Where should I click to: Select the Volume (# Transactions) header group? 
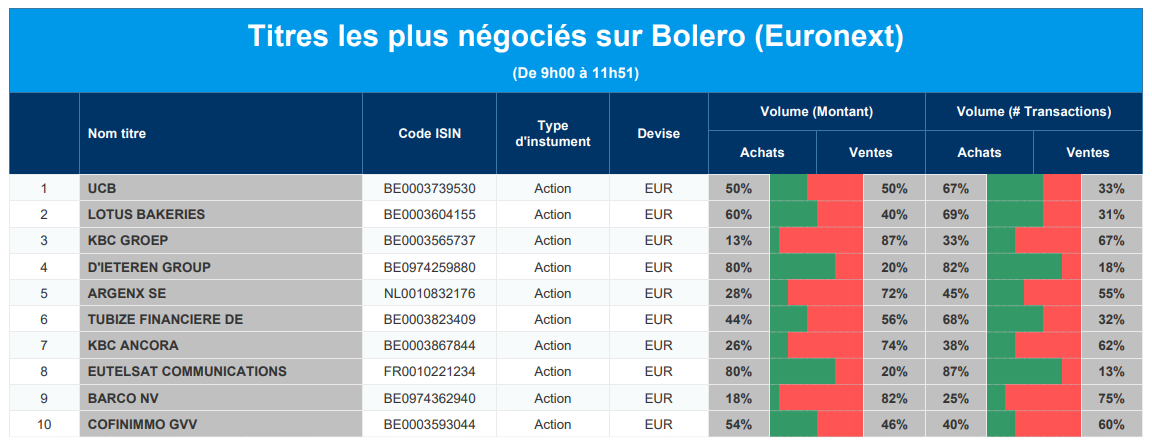(x=1033, y=111)
